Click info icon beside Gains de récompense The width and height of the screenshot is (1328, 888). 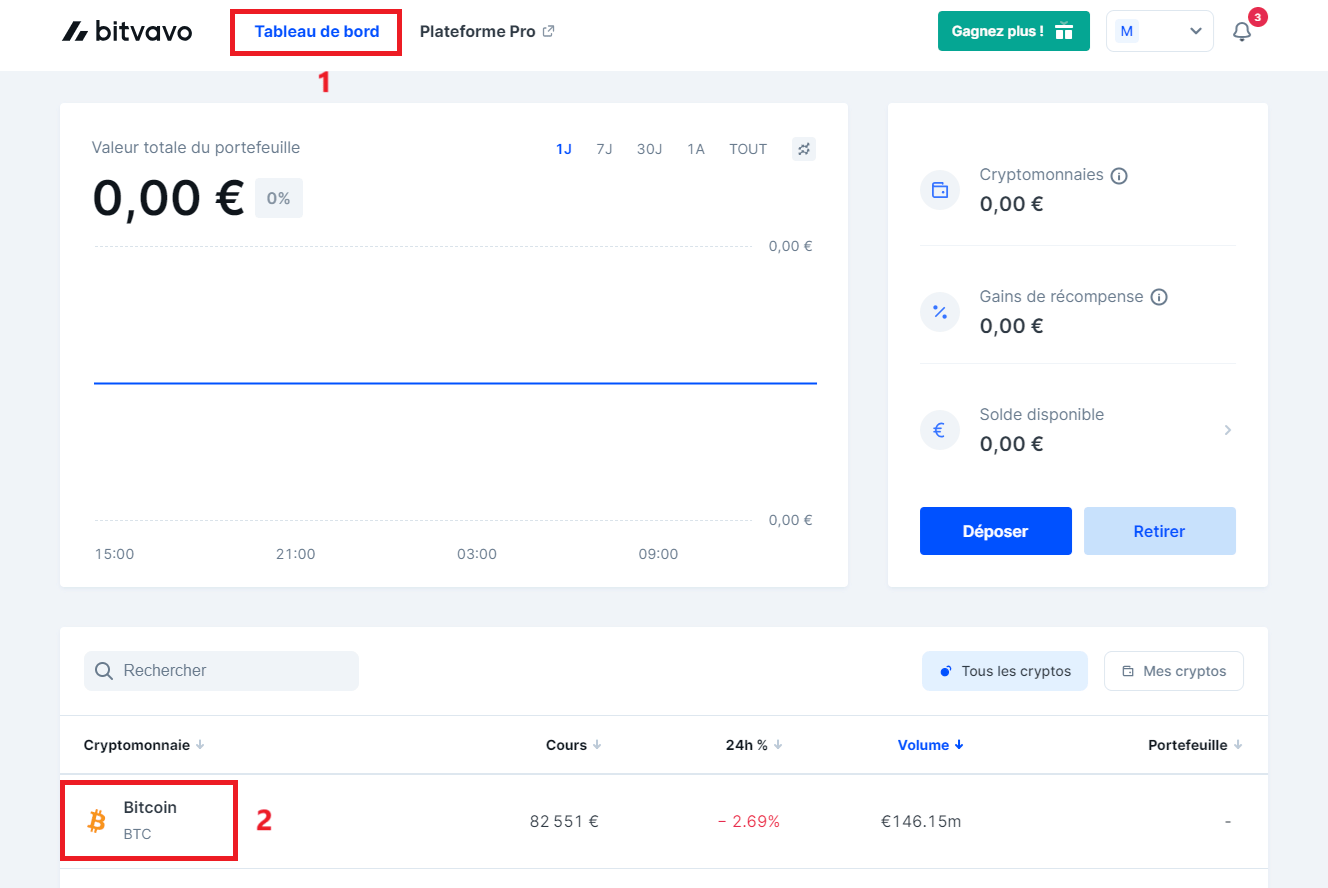(x=1159, y=297)
